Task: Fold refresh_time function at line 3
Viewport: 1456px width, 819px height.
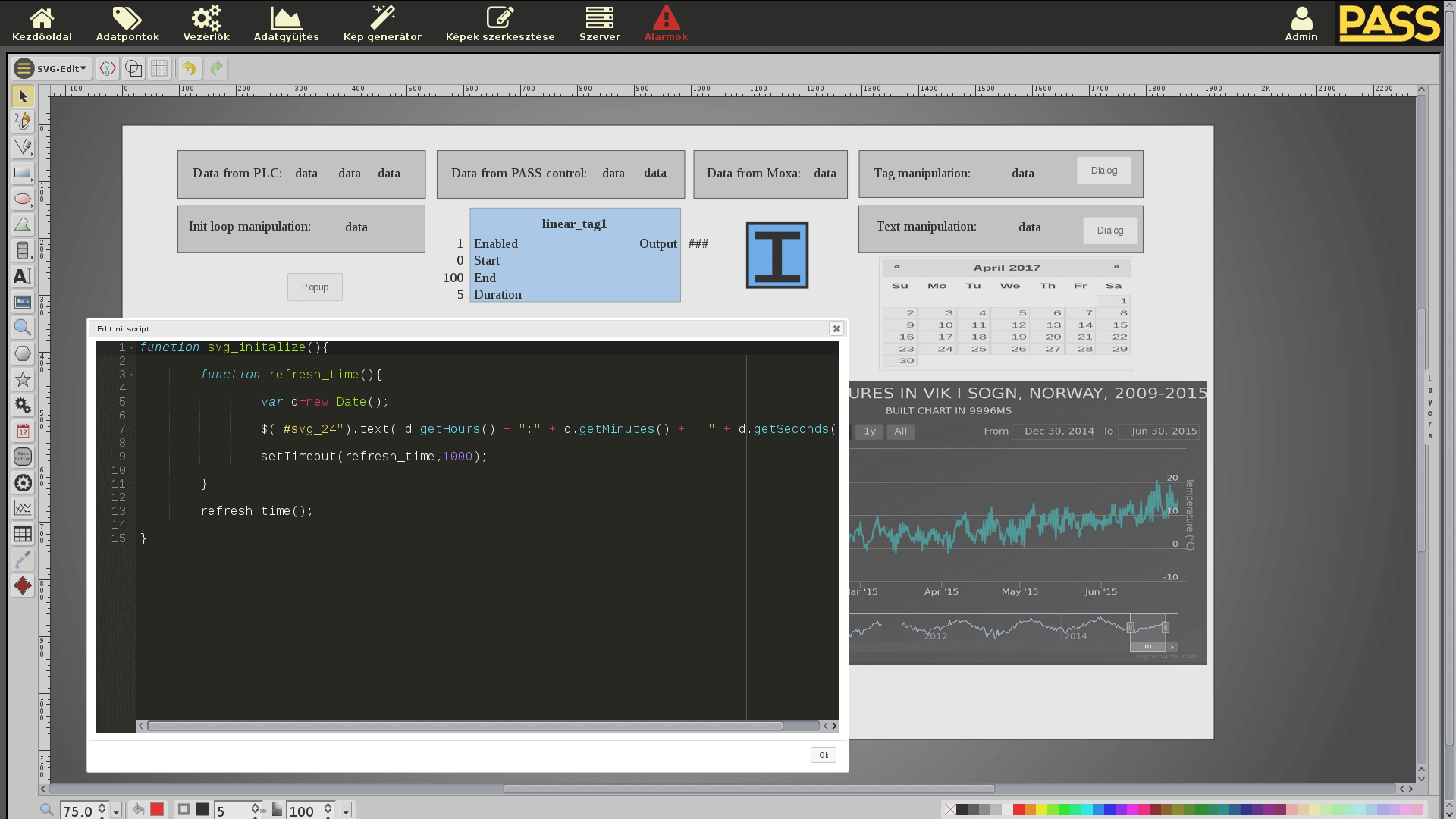Action: 131,375
